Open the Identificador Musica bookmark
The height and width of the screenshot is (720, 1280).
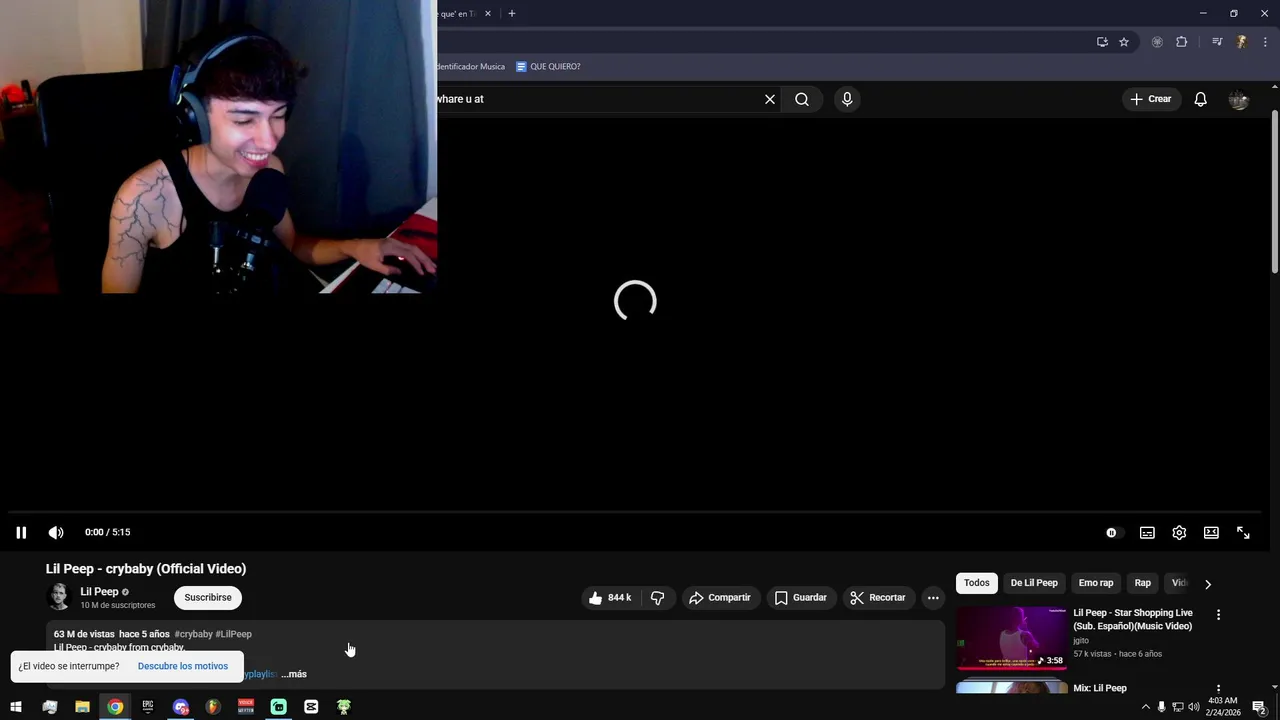471,67
